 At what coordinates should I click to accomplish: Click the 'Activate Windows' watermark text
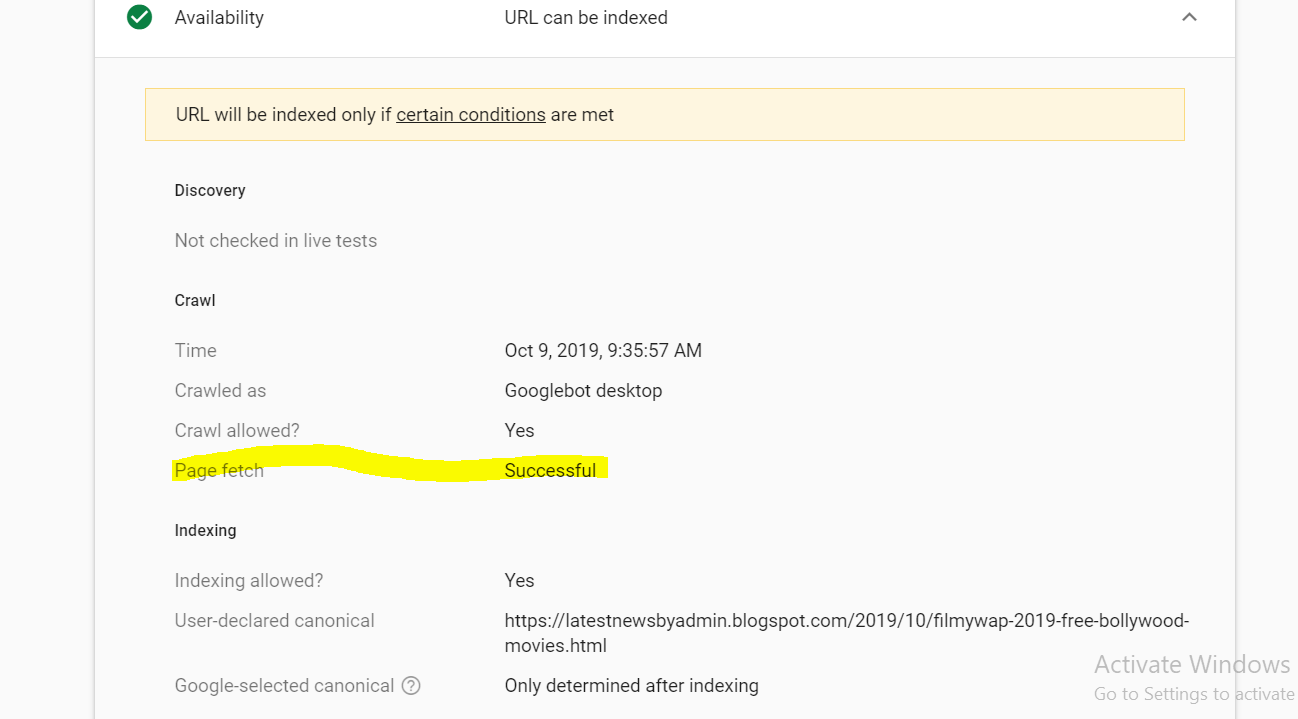point(1192,665)
